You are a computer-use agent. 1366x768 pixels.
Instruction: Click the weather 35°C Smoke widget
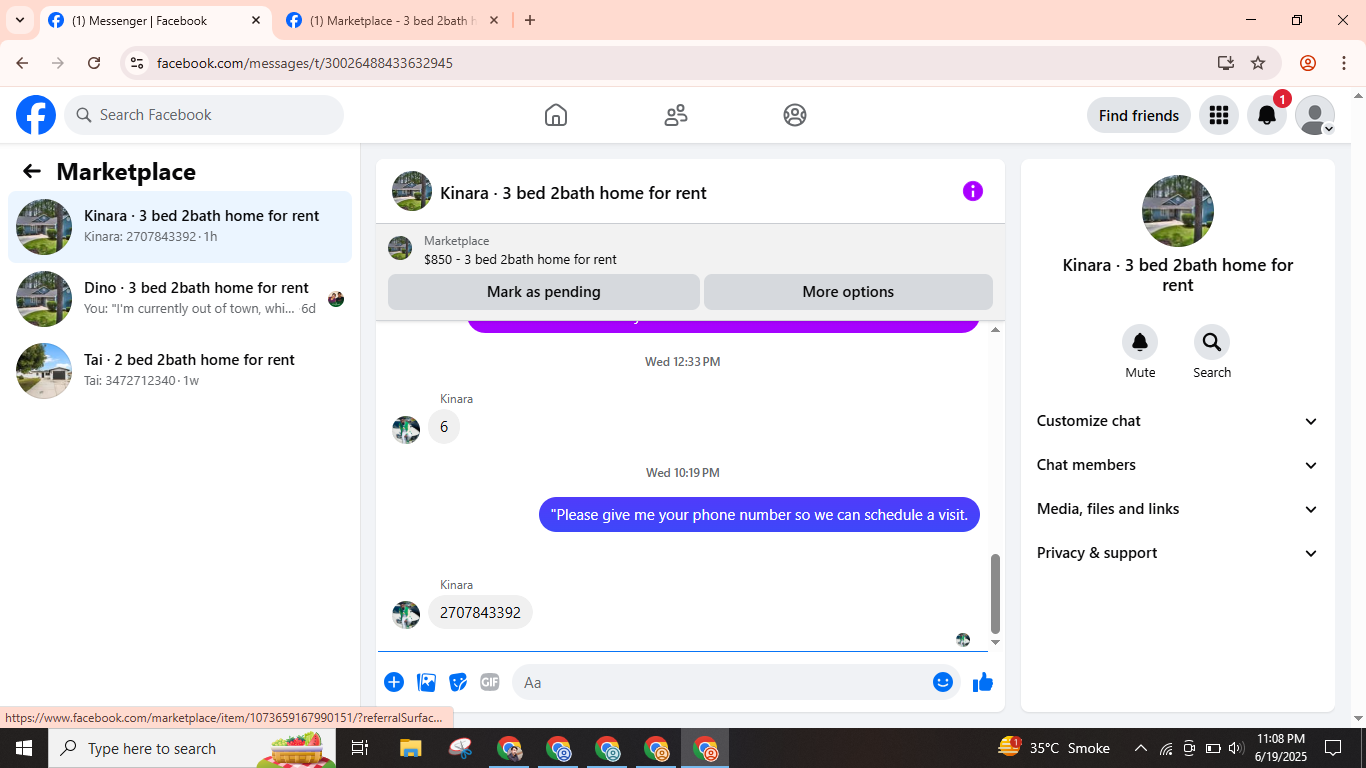point(1054,748)
